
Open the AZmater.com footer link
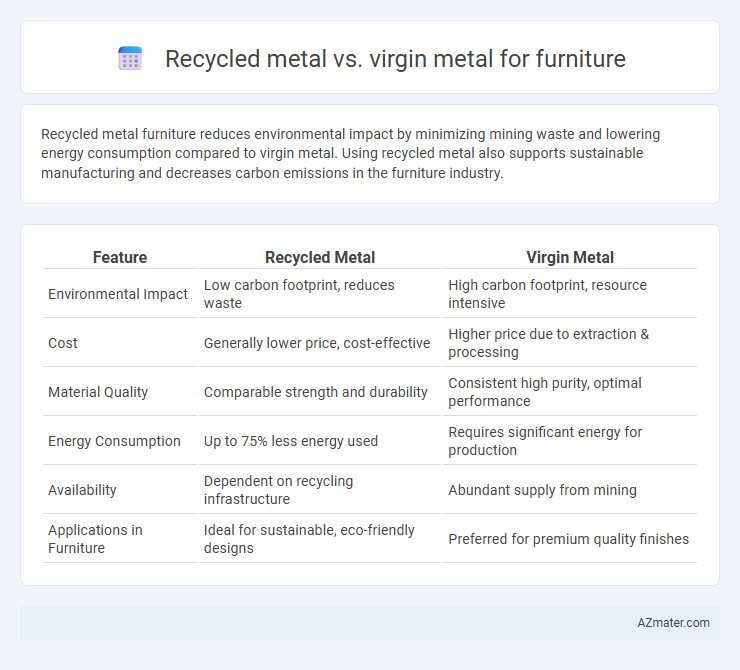point(673,623)
